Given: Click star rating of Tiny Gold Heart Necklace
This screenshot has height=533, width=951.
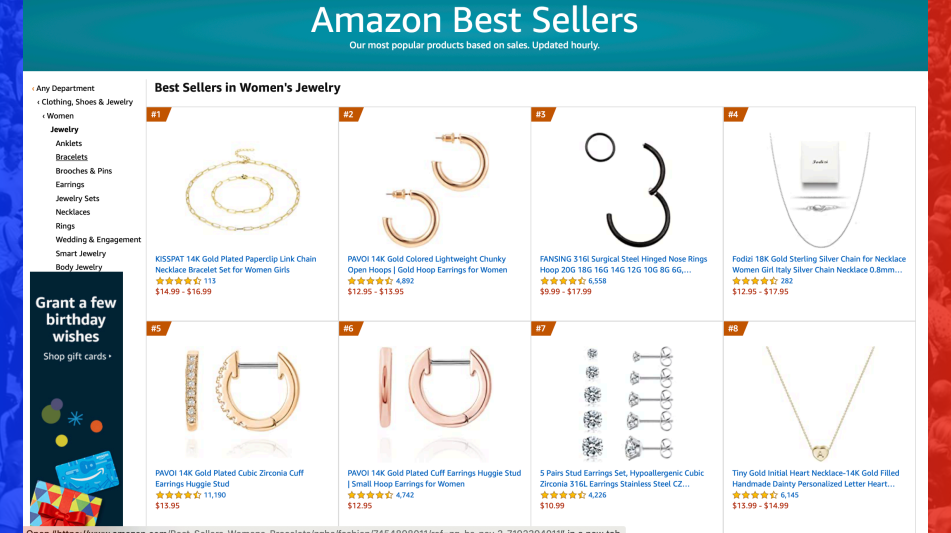Looking at the screenshot, I should 755,495.
